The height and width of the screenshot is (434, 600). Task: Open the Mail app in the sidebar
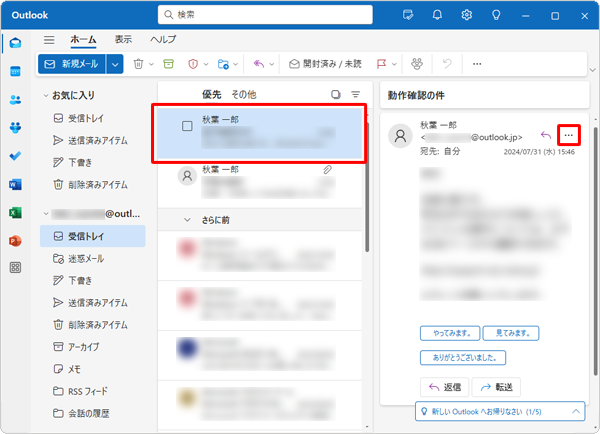coord(15,43)
